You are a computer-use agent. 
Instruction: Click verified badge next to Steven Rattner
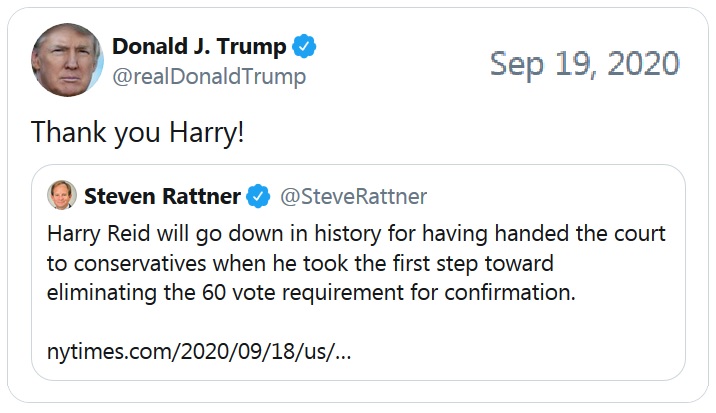tap(258, 196)
